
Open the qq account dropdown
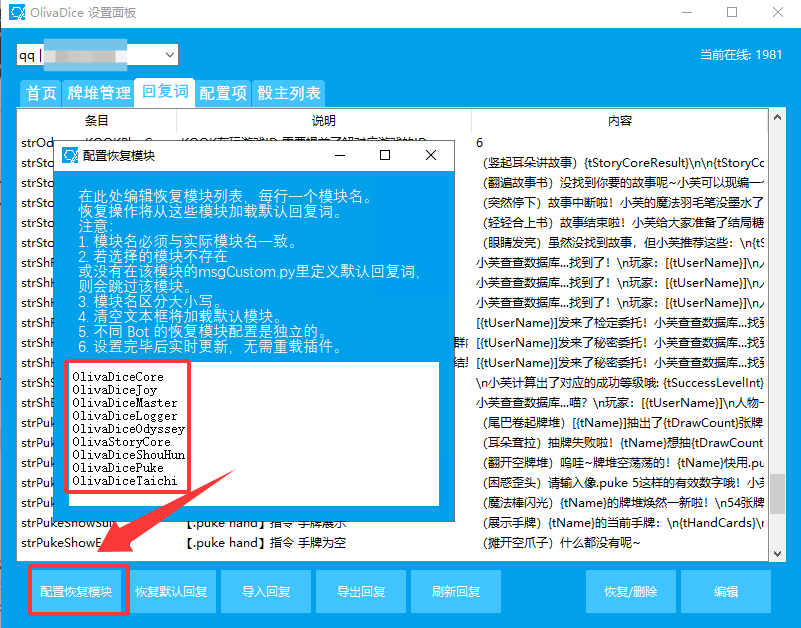click(169, 55)
